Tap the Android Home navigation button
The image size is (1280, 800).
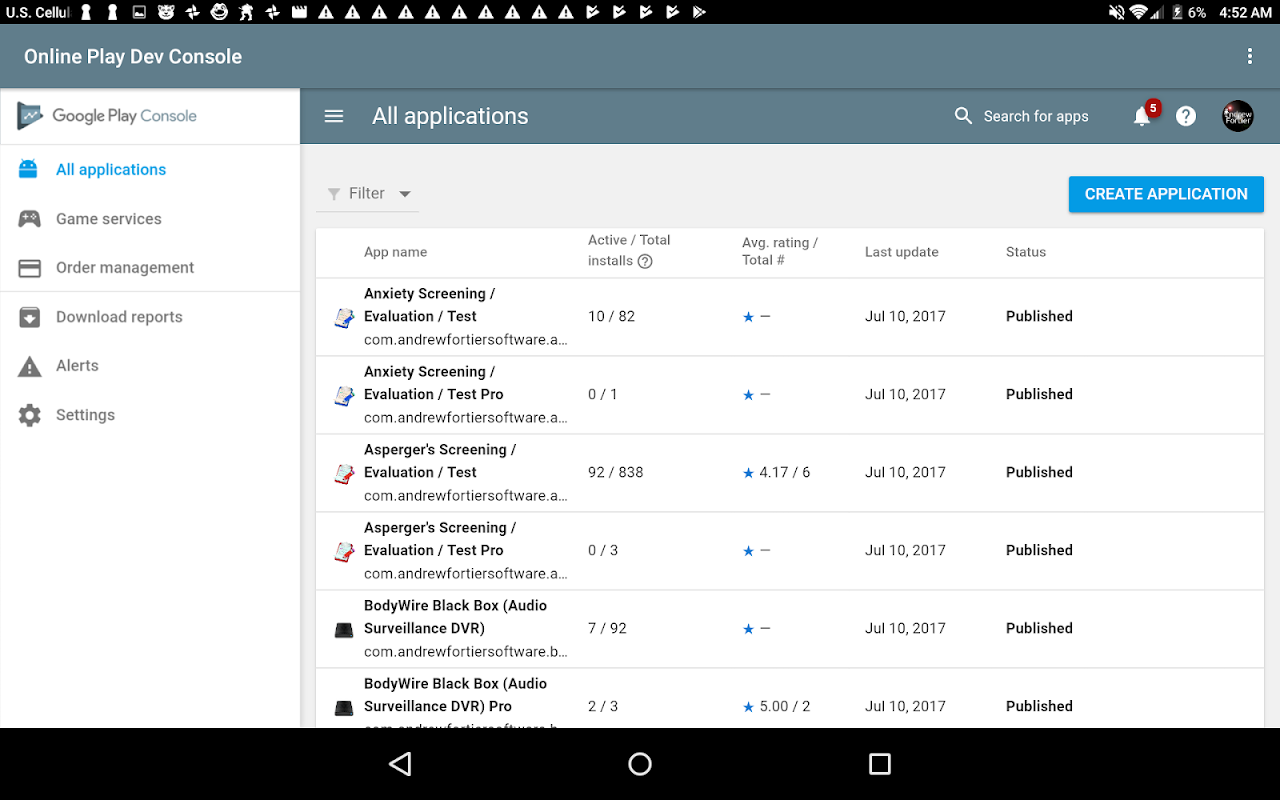(640, 764)
